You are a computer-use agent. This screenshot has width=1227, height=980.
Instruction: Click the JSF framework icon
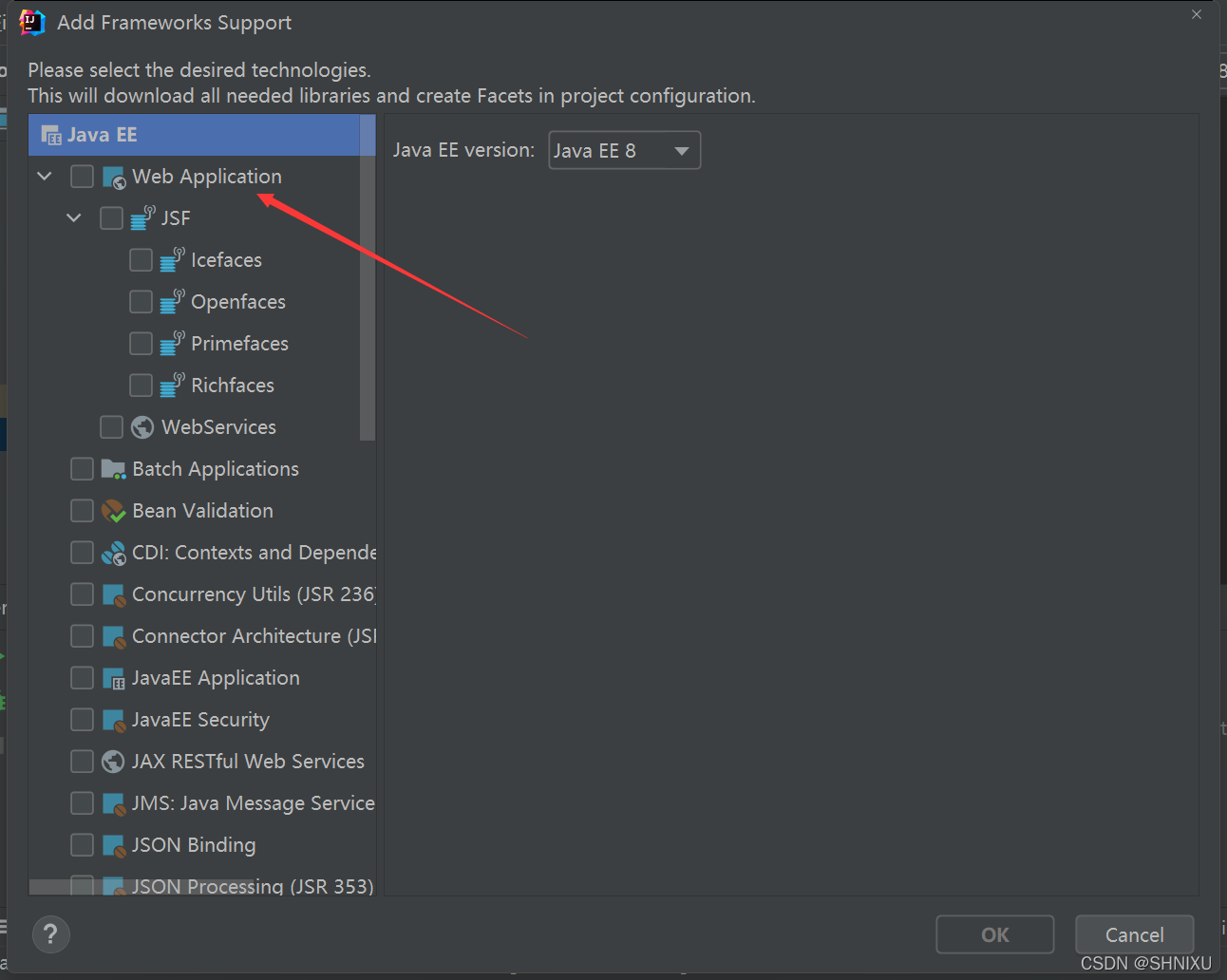(142, 218)
